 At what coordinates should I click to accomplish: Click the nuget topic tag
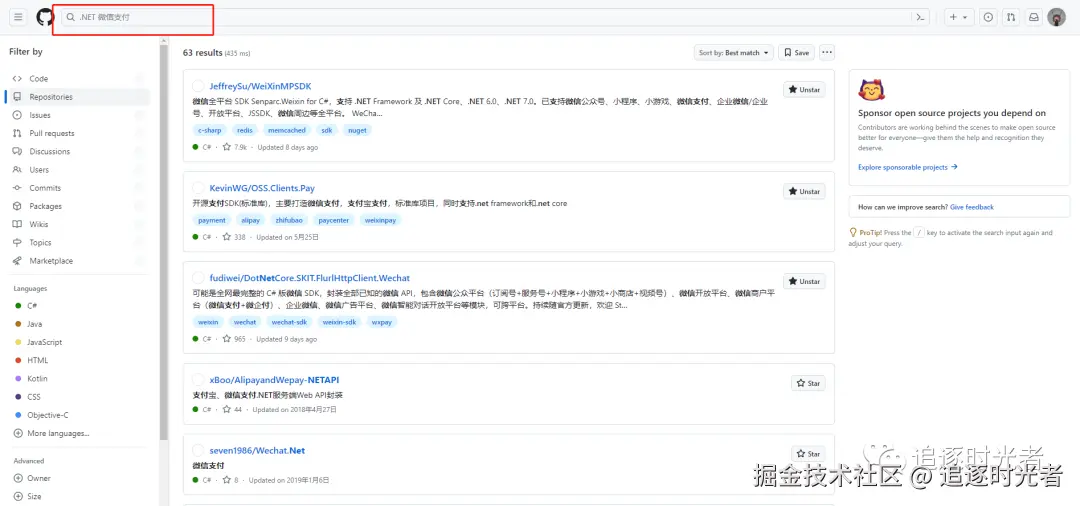357,129
